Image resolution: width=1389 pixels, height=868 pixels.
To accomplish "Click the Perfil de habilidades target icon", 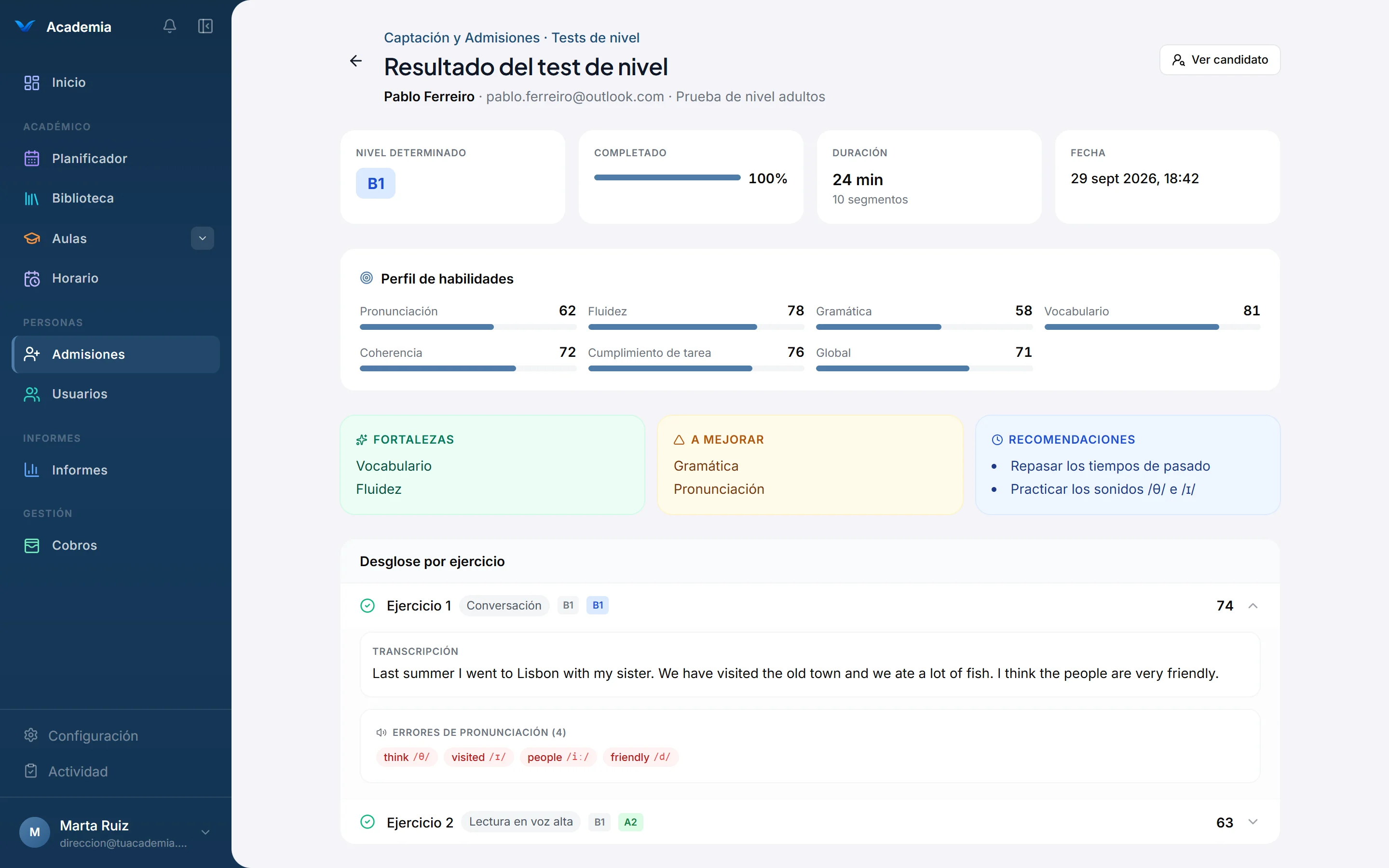I will click(x=366, y=278).
